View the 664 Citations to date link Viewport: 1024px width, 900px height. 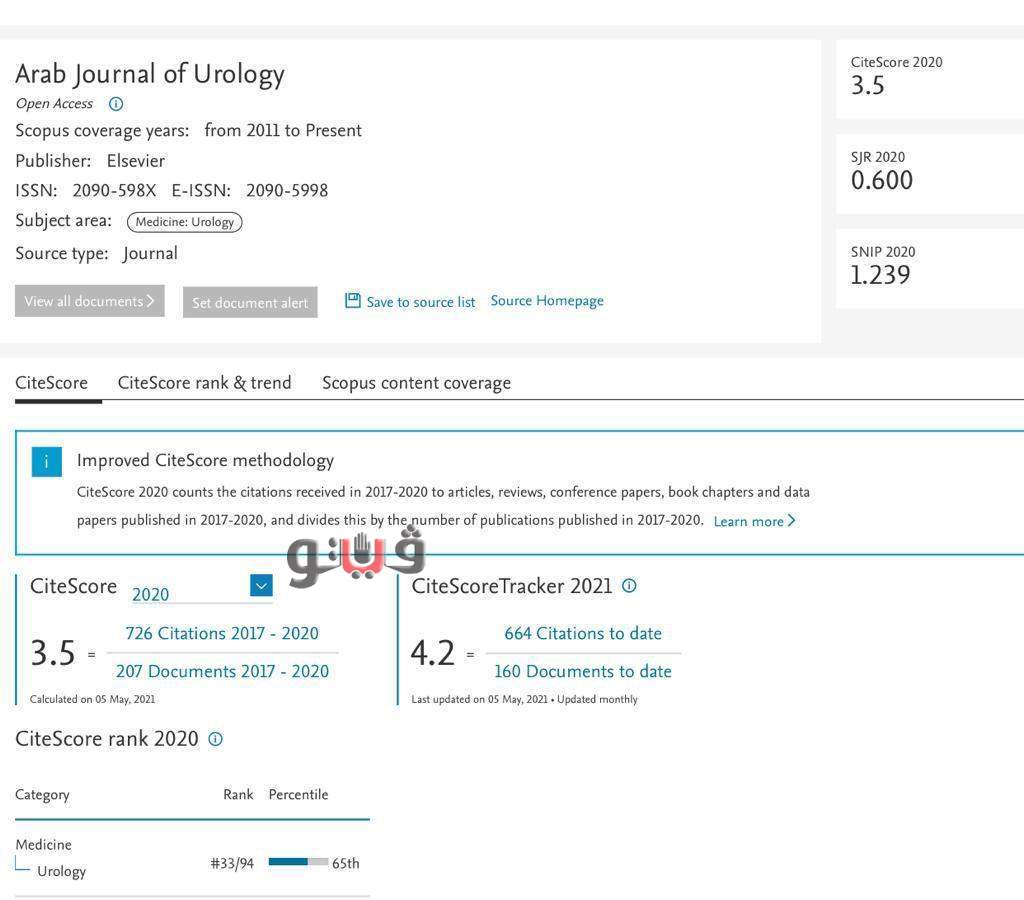pyautogui.click(x=583, y=633)
